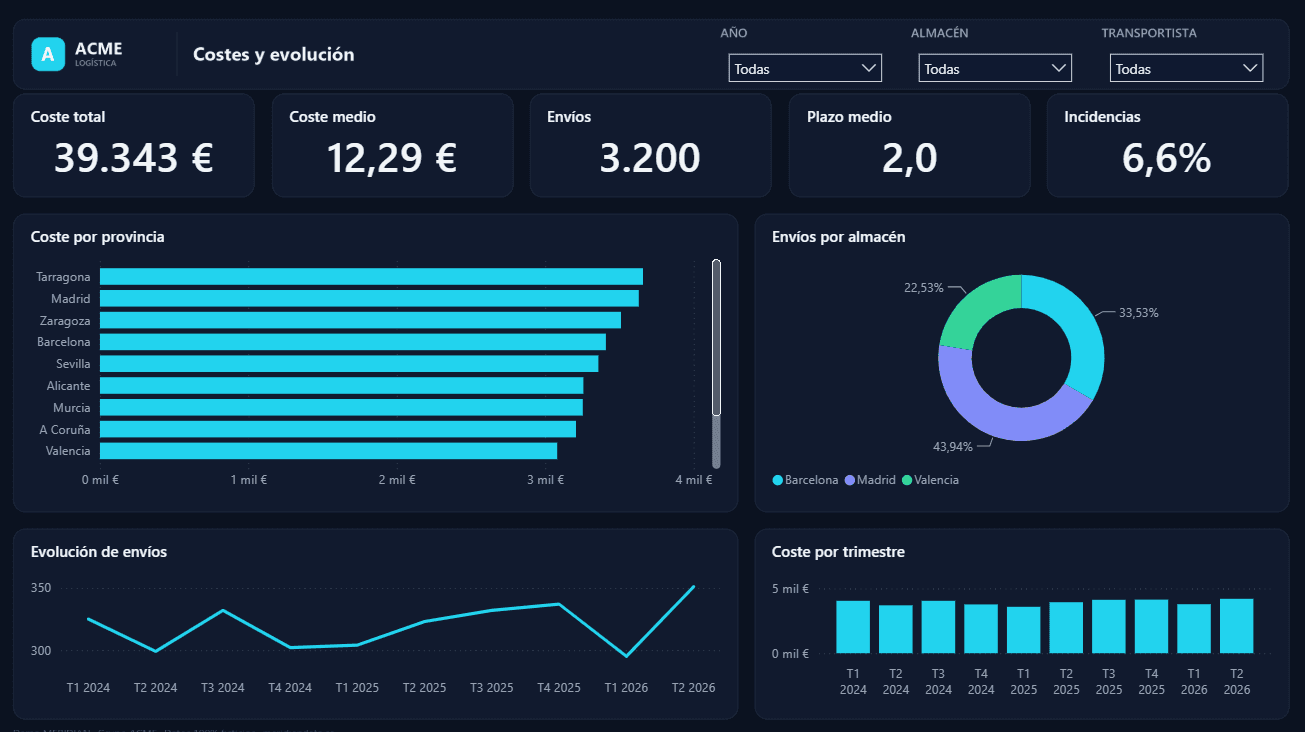This screenshot has width=1305, height=732.
Task: Click the Coste por provincia chart title
Action: click(98, 237)
